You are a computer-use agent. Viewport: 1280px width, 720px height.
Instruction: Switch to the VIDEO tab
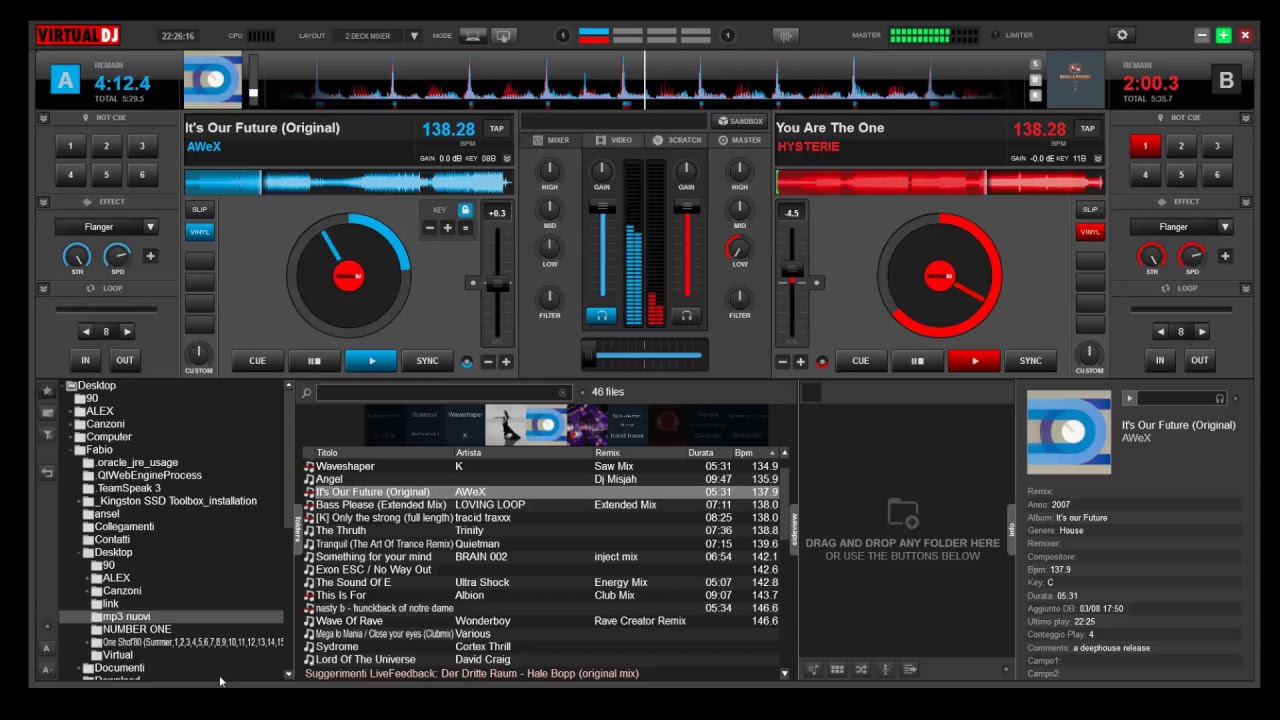pyautogui.click(x=614, y=140)
